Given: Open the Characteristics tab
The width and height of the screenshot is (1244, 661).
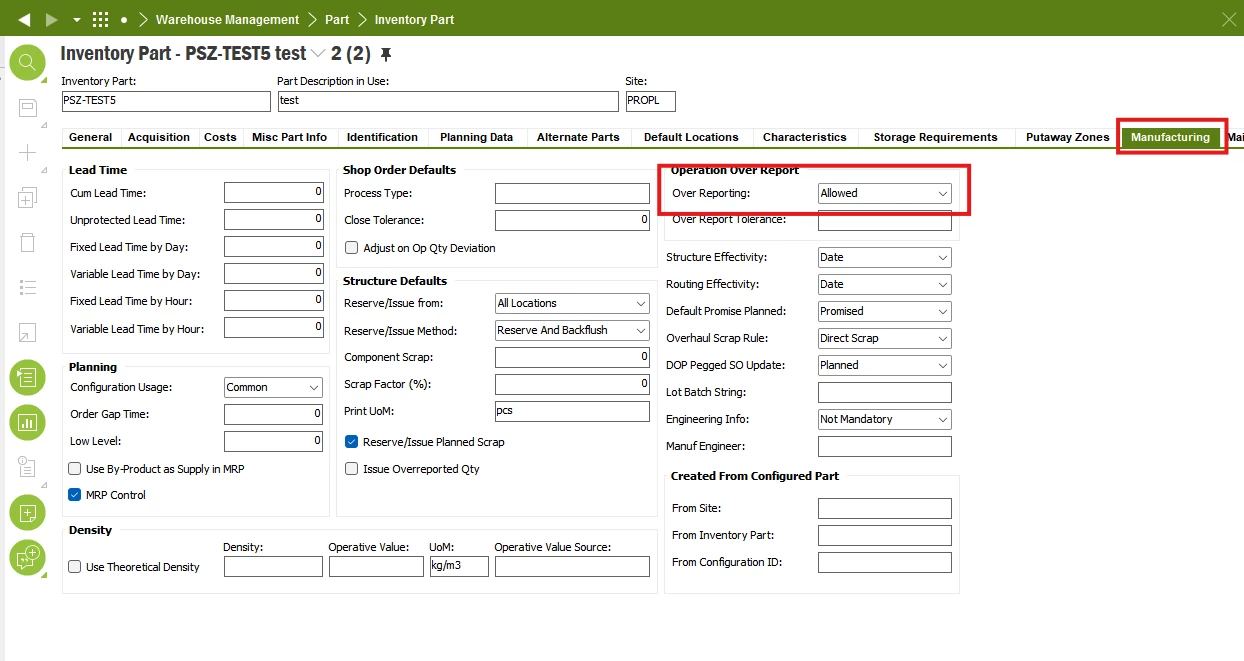Looking at the screenshot, I should point(804,137).
